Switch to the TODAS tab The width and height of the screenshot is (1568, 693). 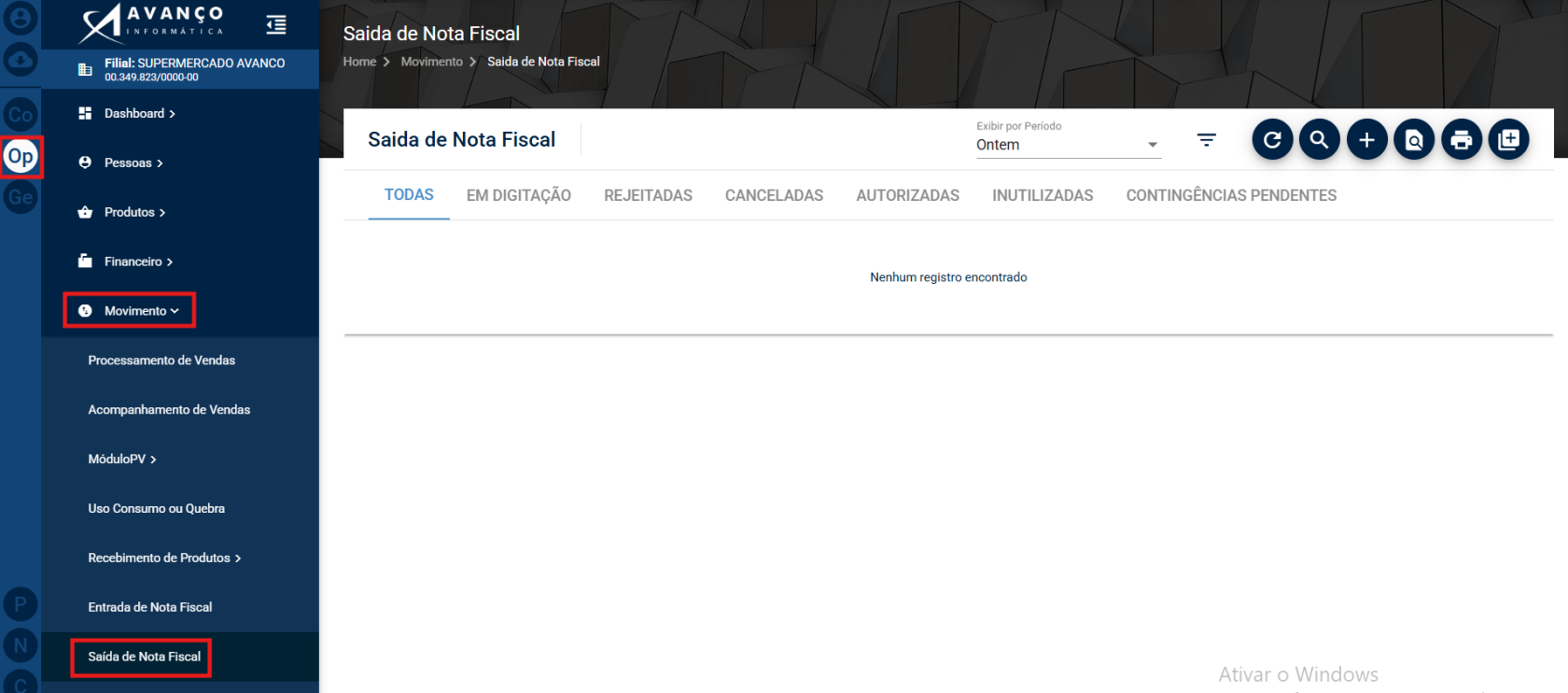409,195
